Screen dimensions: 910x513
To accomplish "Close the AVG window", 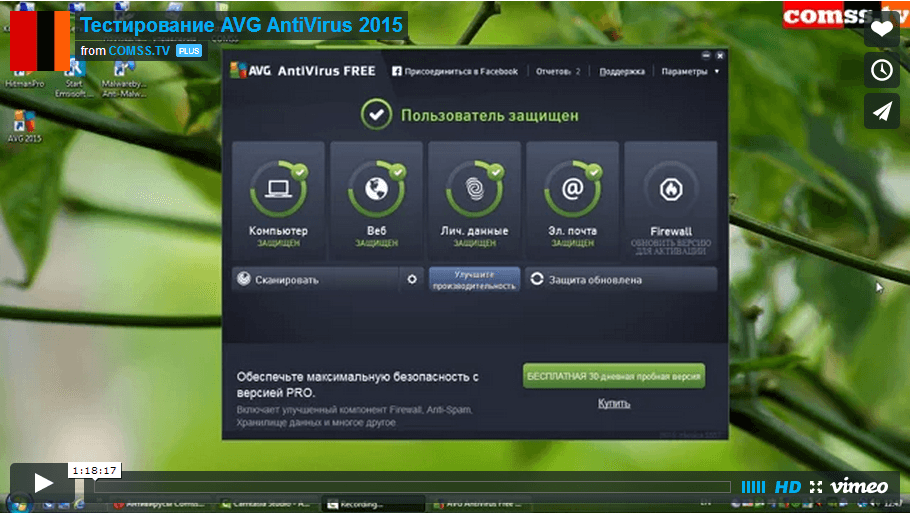I will [720, 56].
